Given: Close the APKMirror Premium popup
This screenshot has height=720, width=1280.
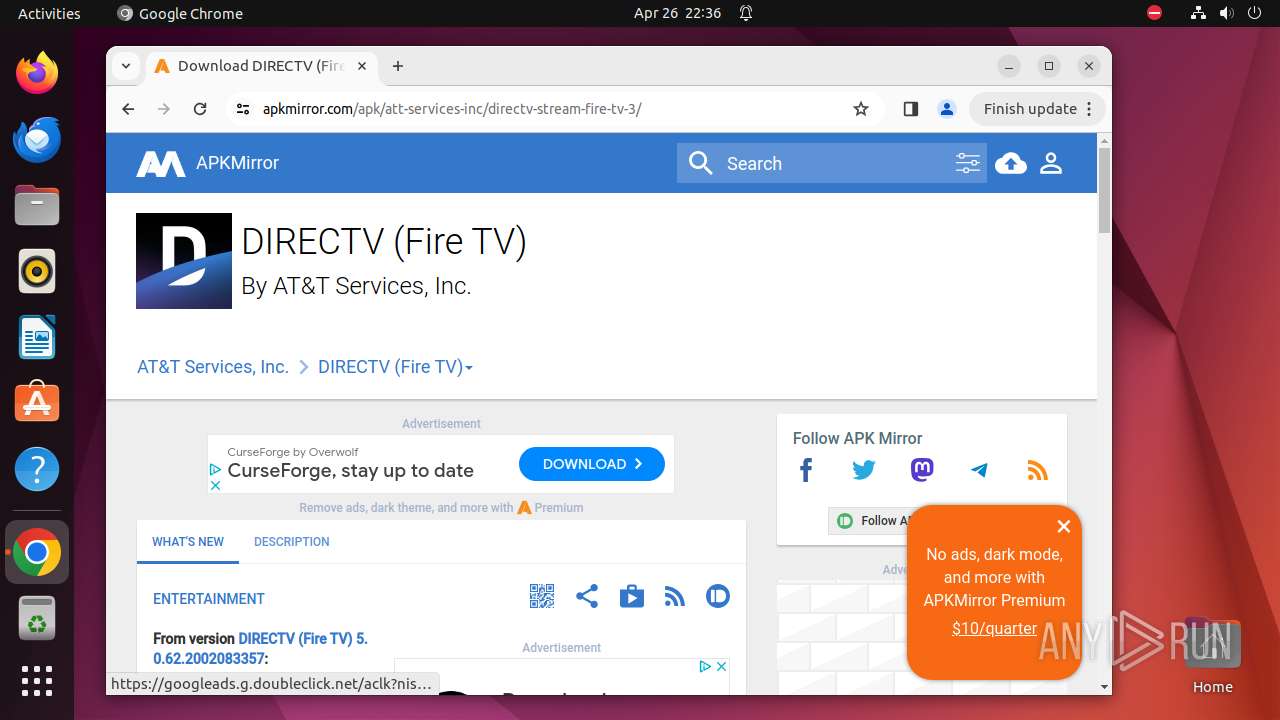Looking at the screenshot, I should pos(1064,526).
